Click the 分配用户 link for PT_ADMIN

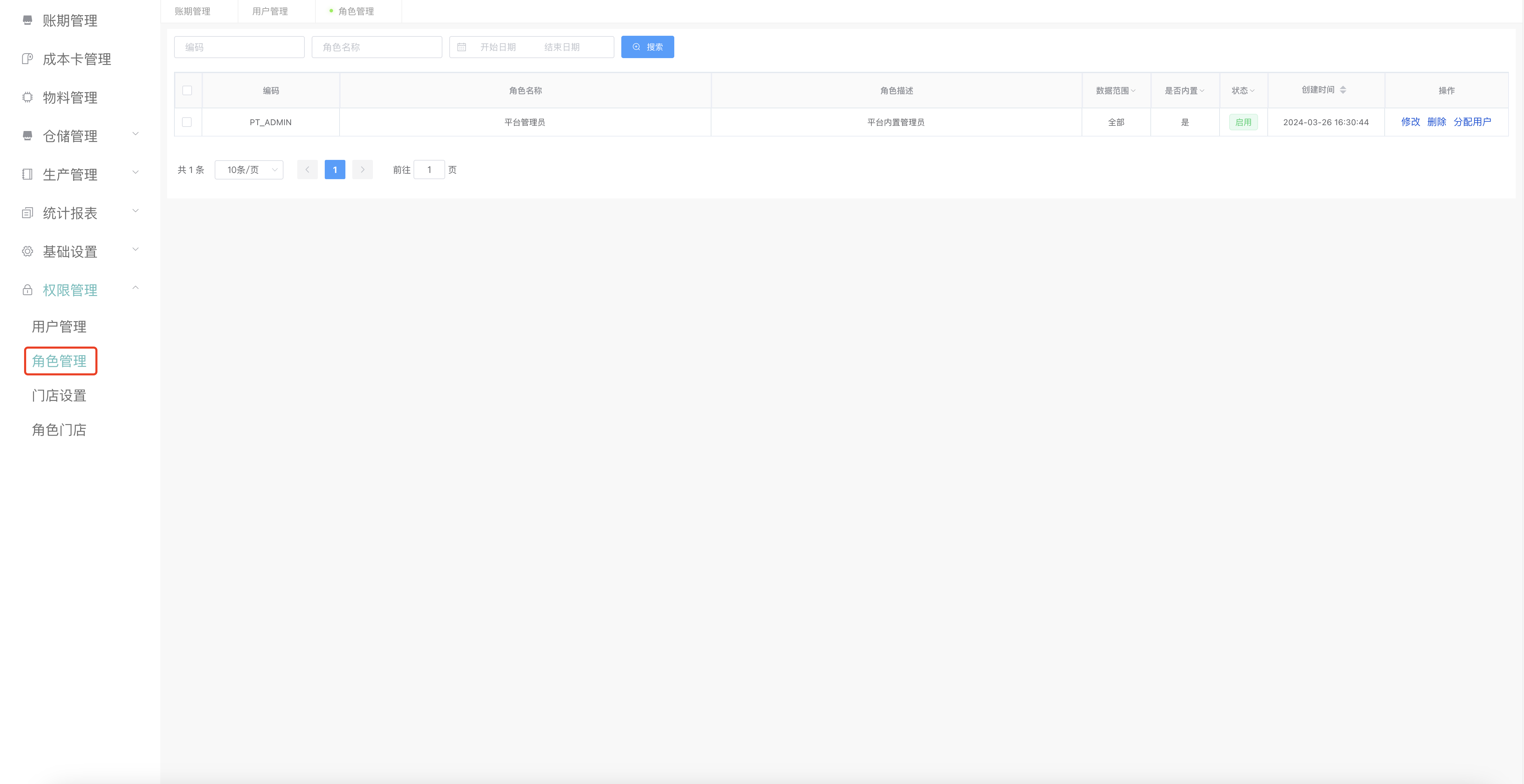(1472, 122)
